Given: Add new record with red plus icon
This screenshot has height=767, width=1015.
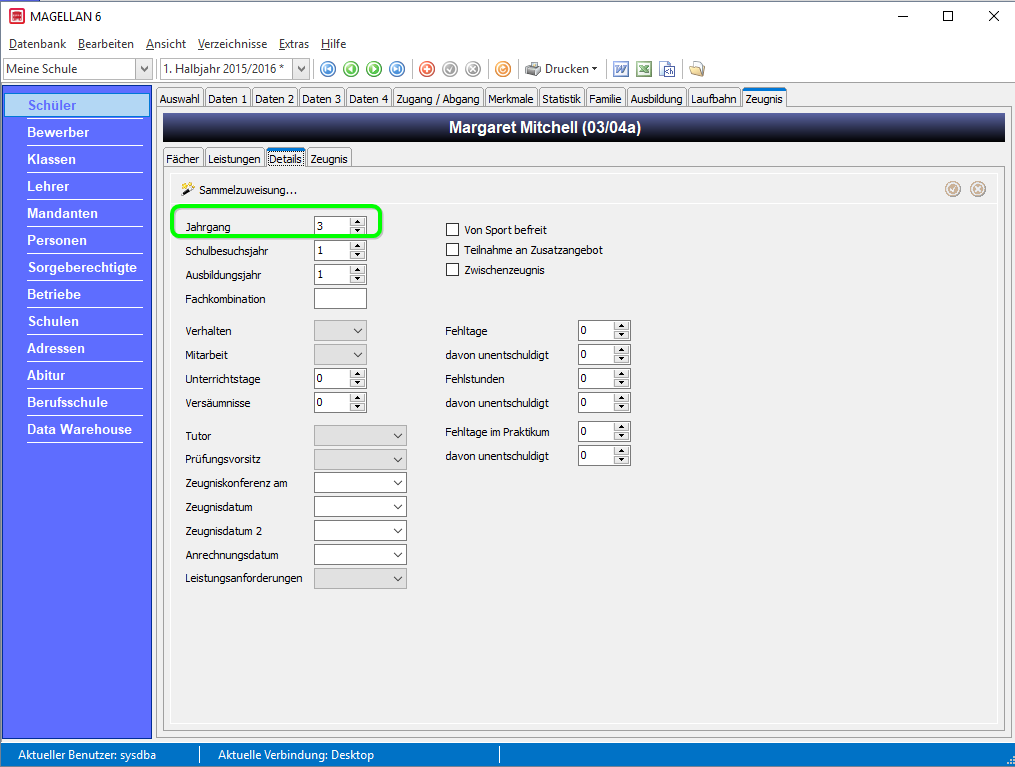Looking at the screenshot, I should tap(427, 69).
